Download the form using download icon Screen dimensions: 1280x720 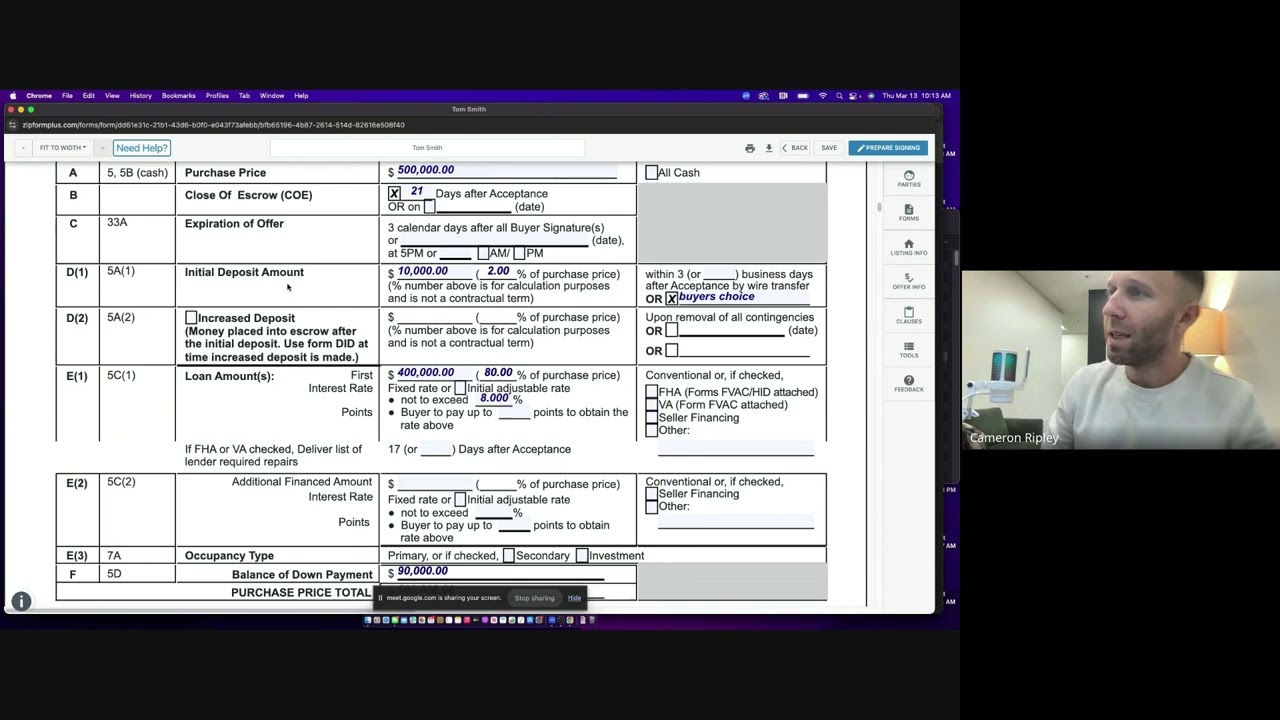pyautogui.click(x=768, y=148)
